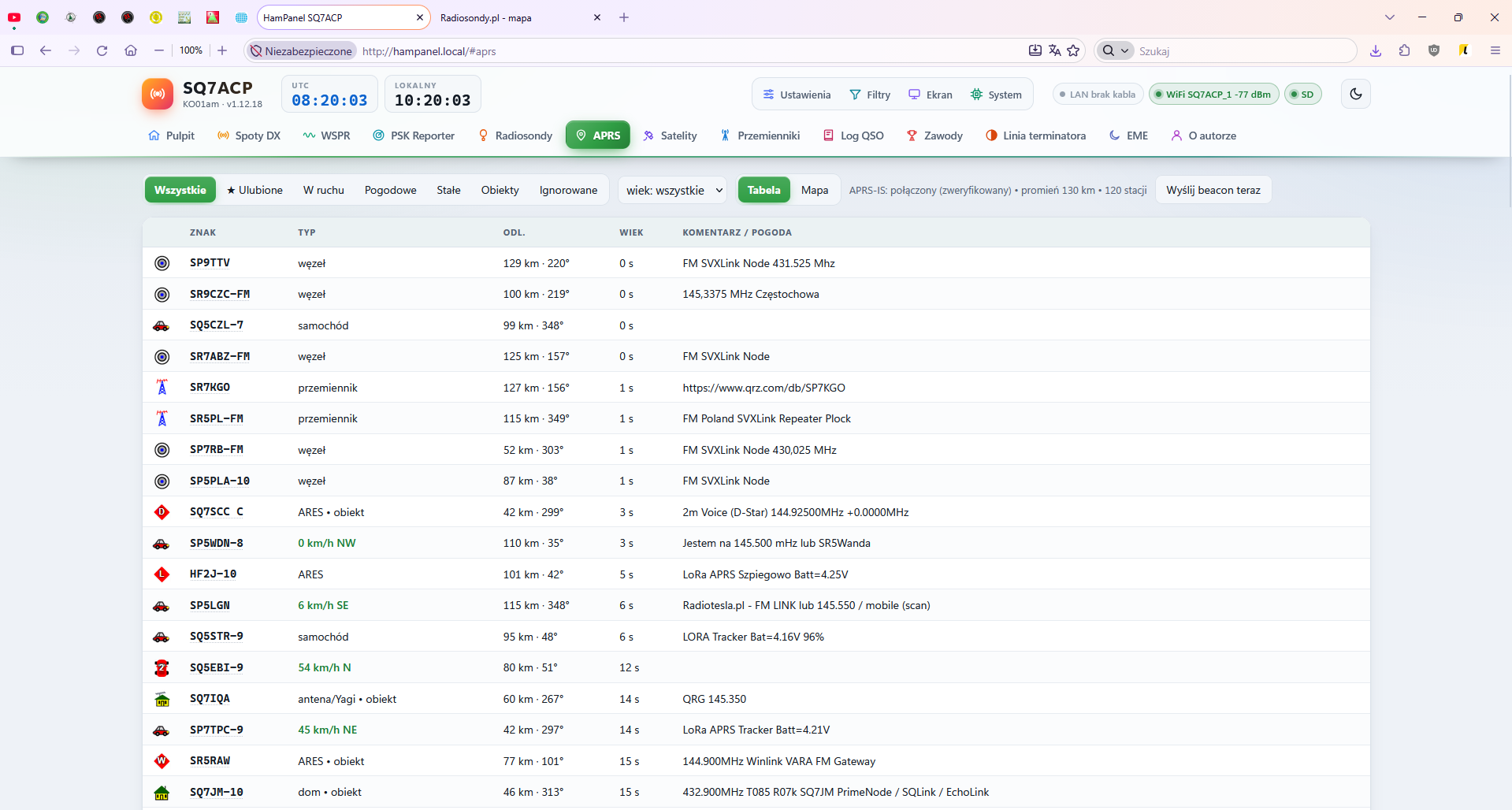Open the Linia terminatora tab

pos(1035,136)
